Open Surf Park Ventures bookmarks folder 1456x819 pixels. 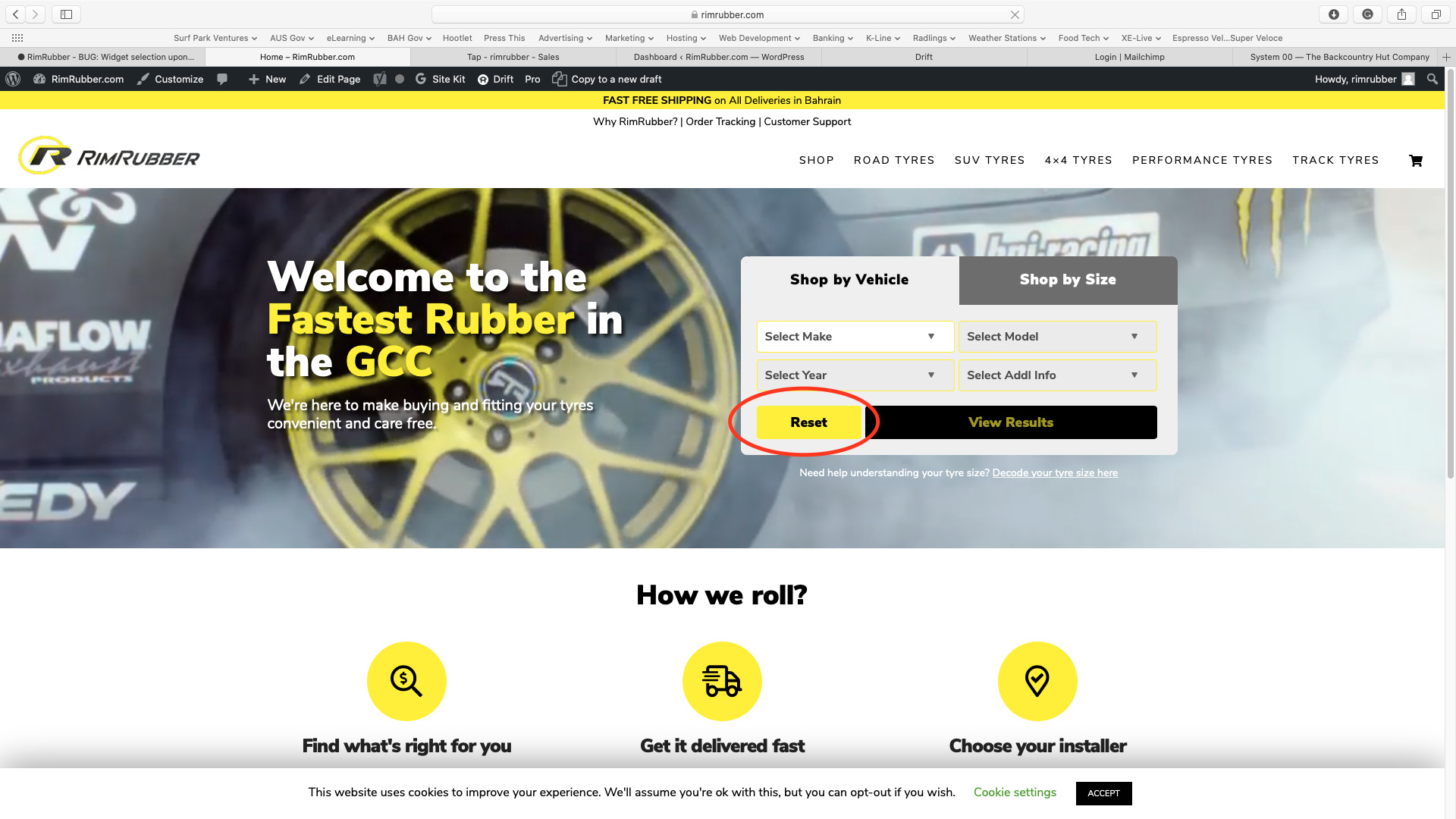(215, 38)
